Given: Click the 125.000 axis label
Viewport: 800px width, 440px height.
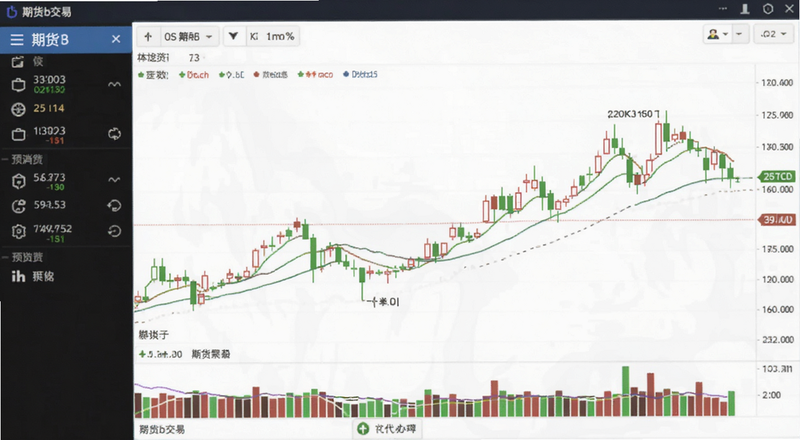Looking at the screenshot, I should [777, 115].
